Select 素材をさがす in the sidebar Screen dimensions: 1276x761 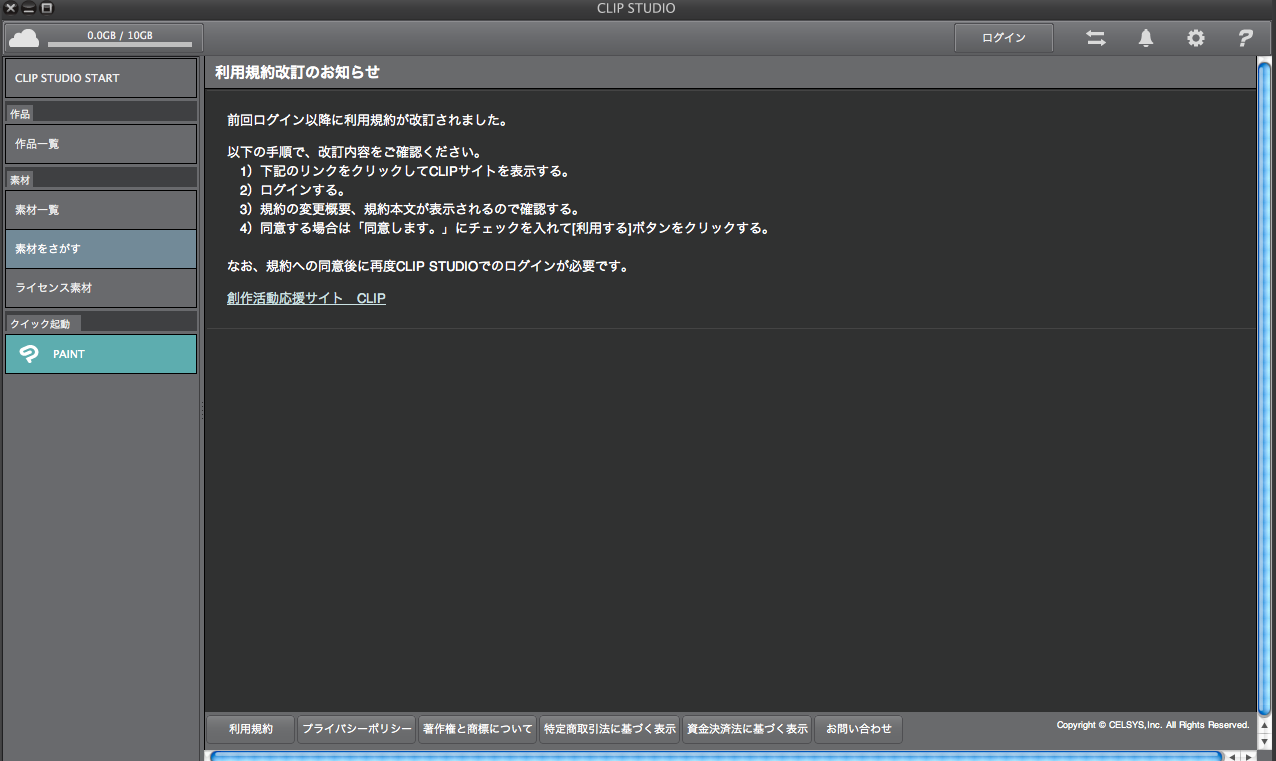101,248
